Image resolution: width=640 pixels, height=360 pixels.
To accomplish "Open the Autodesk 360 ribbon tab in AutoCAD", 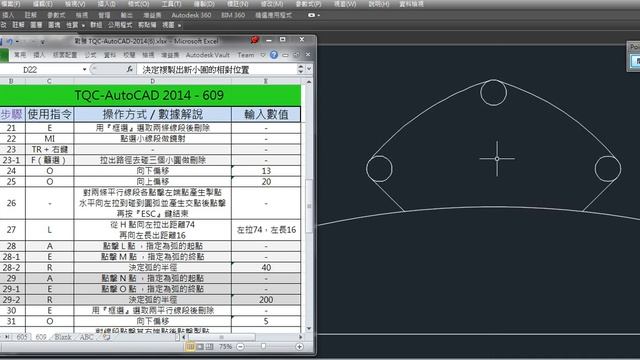I will click(x=191, y=15).
